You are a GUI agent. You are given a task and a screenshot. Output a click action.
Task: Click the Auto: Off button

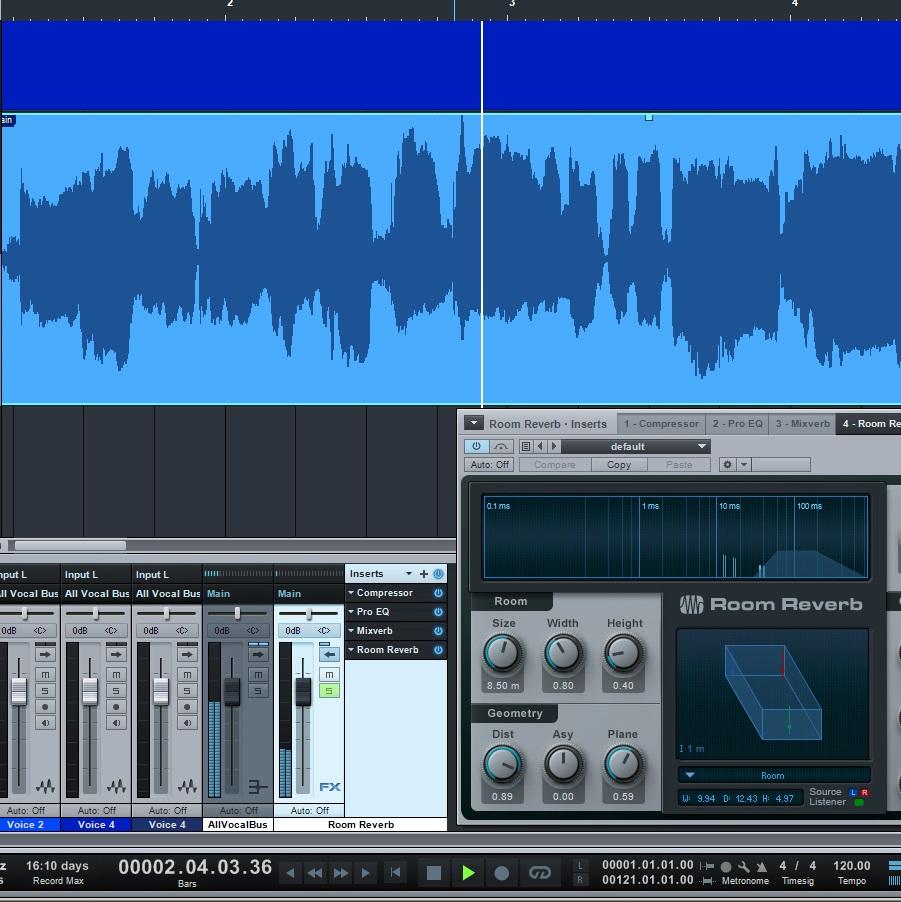point(489,464)
